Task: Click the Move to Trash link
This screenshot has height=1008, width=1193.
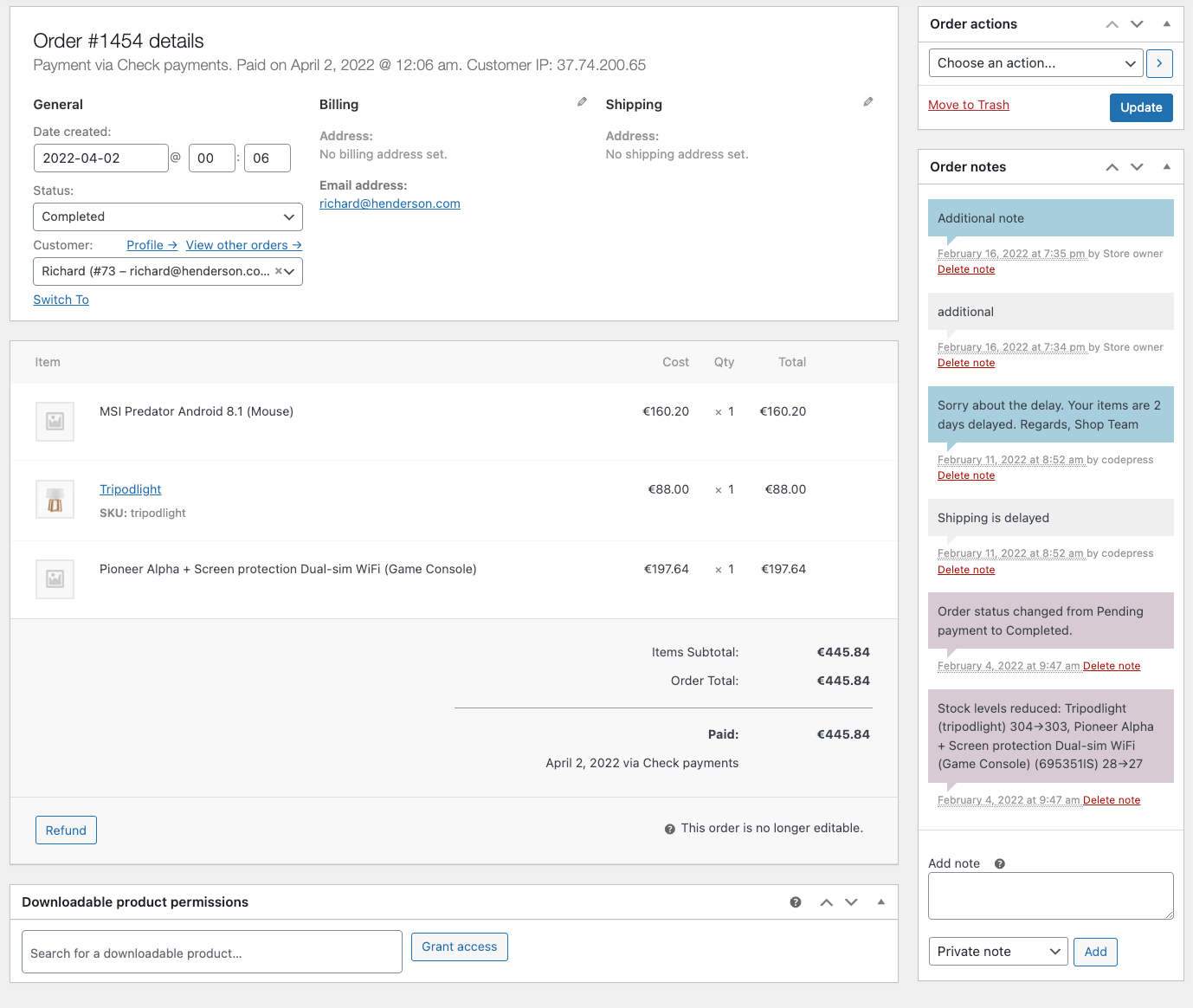Action: pos(969,105)
